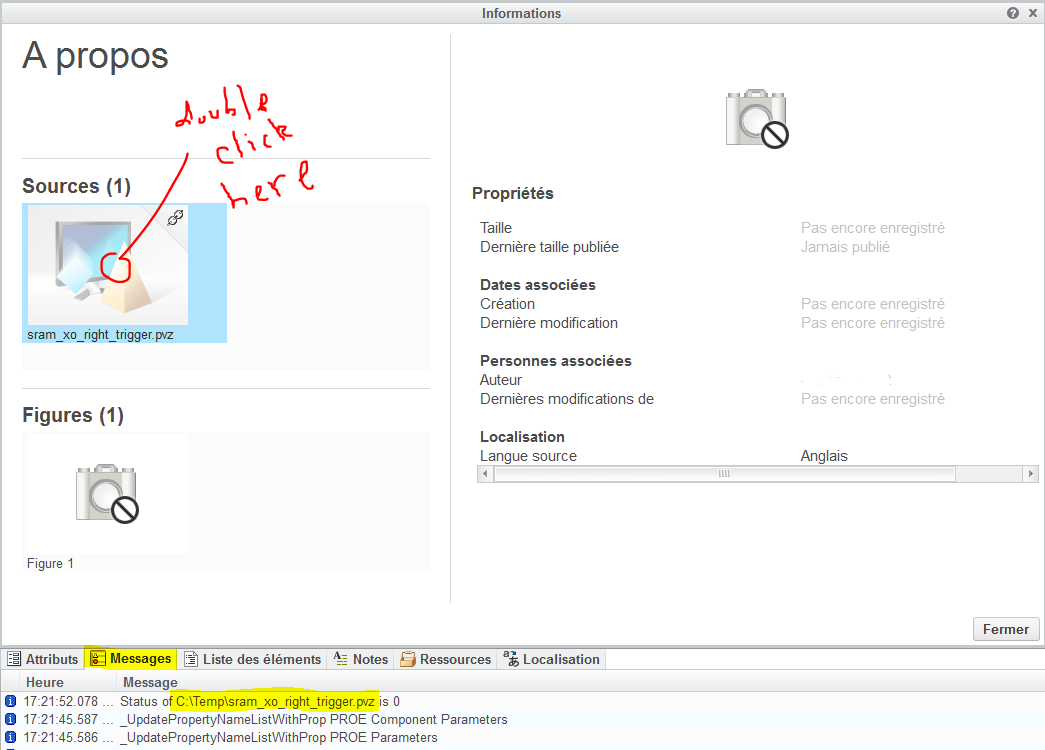Click the Fermer button
Image resolution: width=1045 pixels, height=750 pixels.
tap(1006, 629)
